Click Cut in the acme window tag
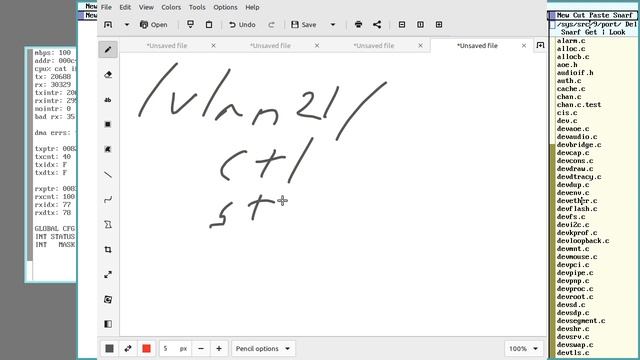The height and width of the screenshot is (360, 640). pyautogui.click(x=579, y=15)
